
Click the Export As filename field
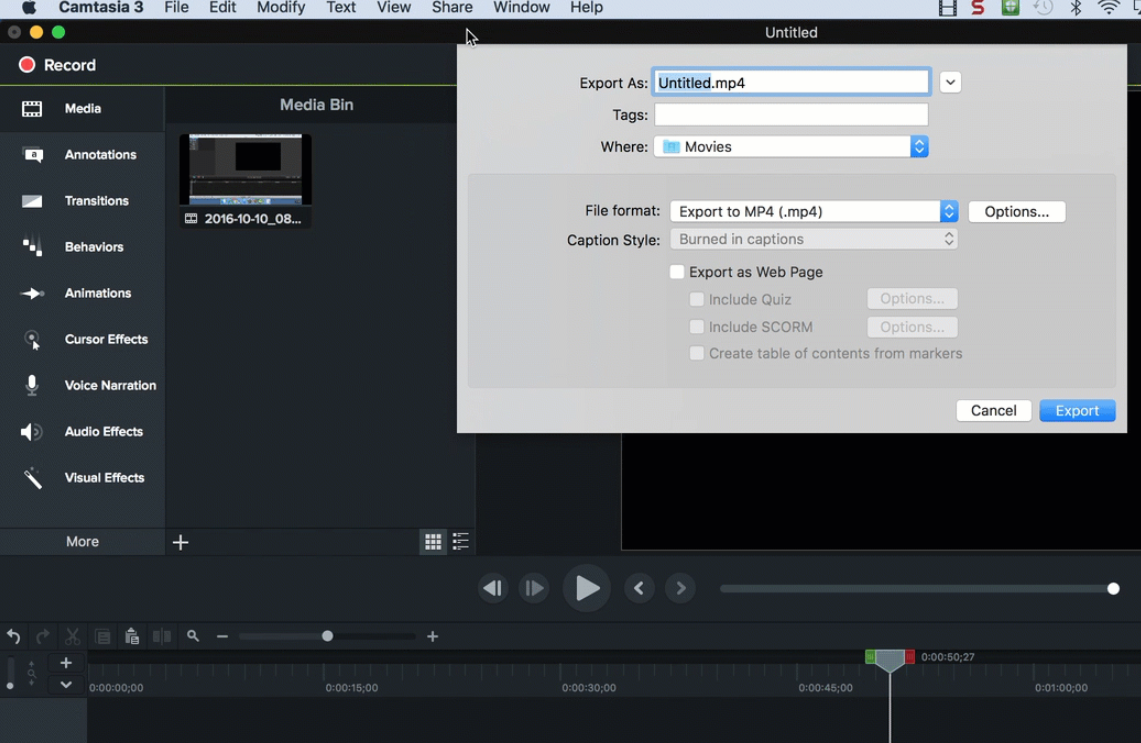click(791, 82)
